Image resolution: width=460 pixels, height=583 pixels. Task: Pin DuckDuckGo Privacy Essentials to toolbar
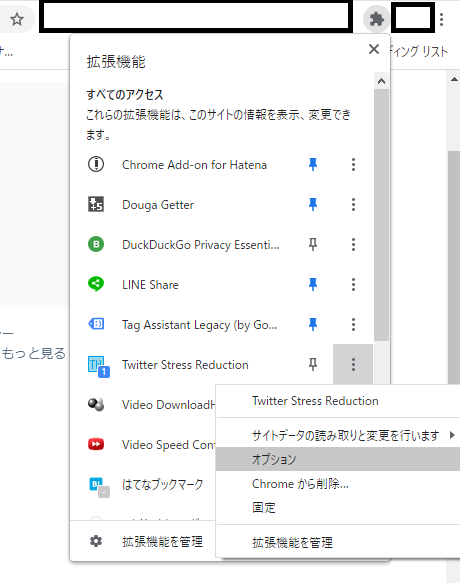coord(313,244)
